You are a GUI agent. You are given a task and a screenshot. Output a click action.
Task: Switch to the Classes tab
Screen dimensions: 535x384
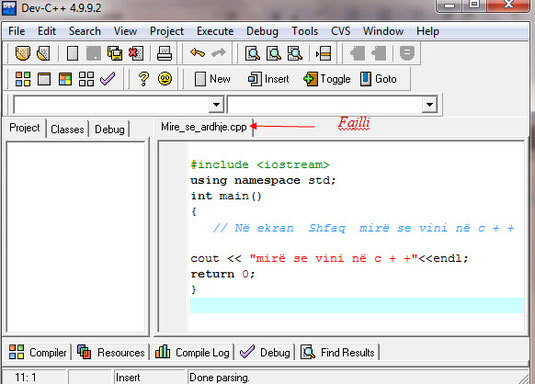[x=67, y=129]
